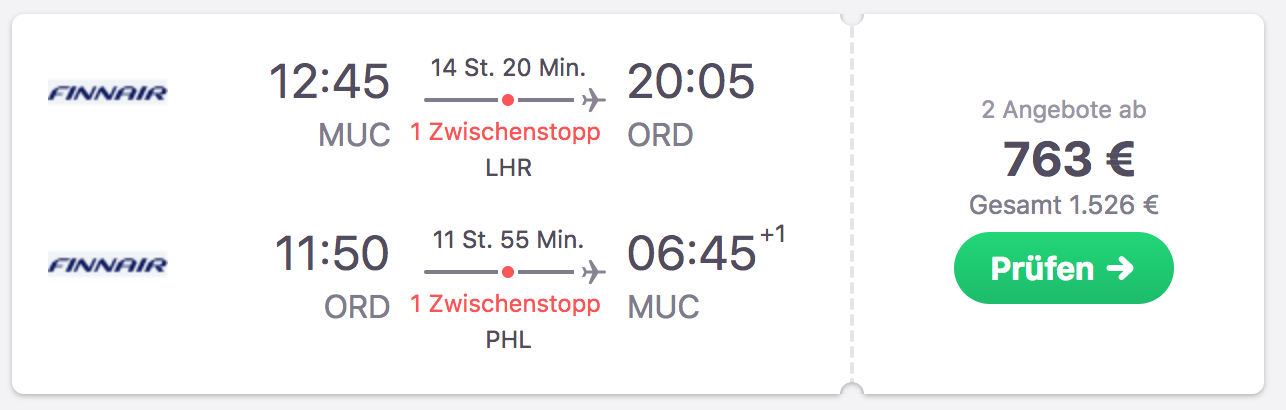Click the Finnair logo on return flight
Viewport: 1286px width, 410px height.
pyautogui.click(x=108, y=265)
